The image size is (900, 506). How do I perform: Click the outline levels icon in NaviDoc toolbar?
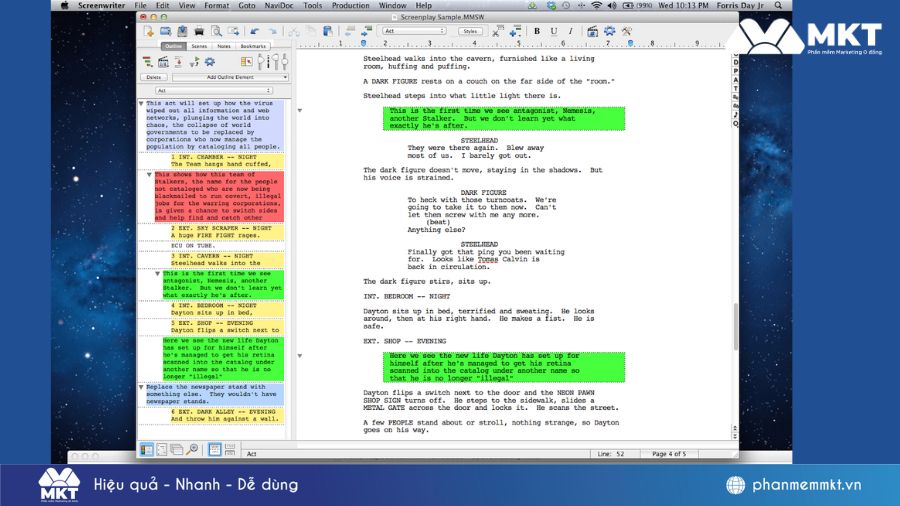(148, 61)
